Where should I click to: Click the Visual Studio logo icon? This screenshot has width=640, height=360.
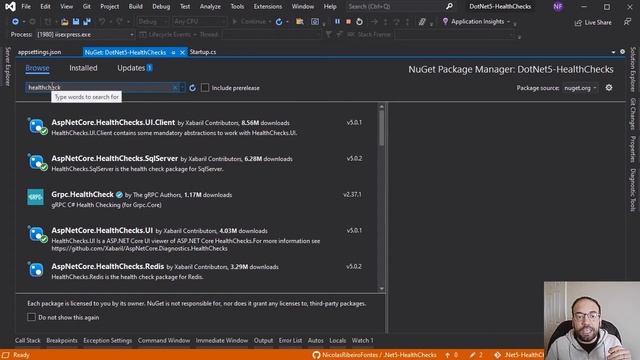point(10,7)
